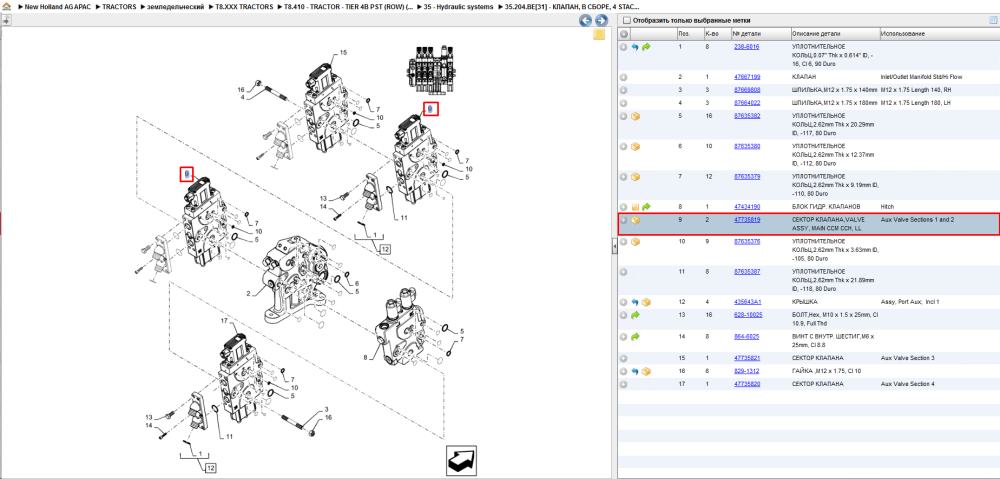Open part number link 435643A1
The image size is (1000, 479).
(x=747, y=302)
